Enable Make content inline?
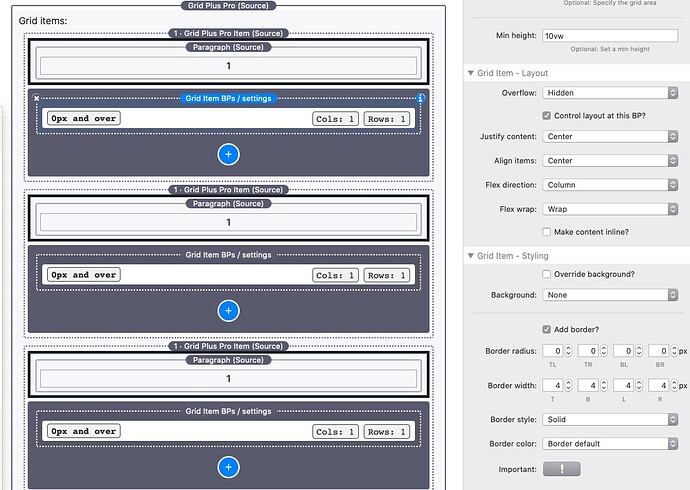 547,232
